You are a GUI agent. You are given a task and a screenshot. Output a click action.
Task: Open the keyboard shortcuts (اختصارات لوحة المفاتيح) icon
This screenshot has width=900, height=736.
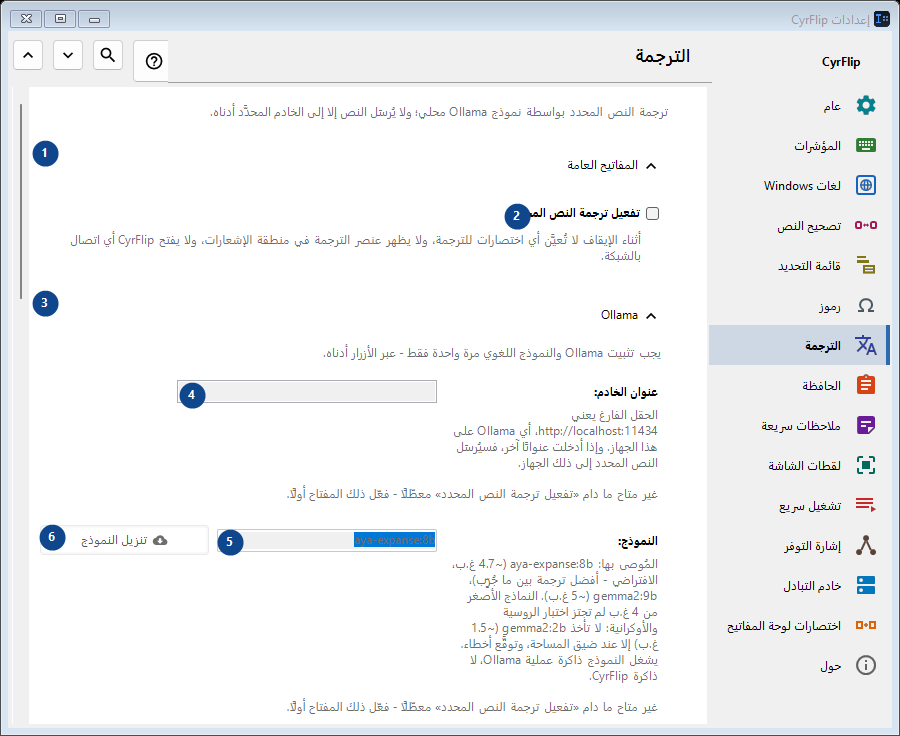(x=866, y=625)
